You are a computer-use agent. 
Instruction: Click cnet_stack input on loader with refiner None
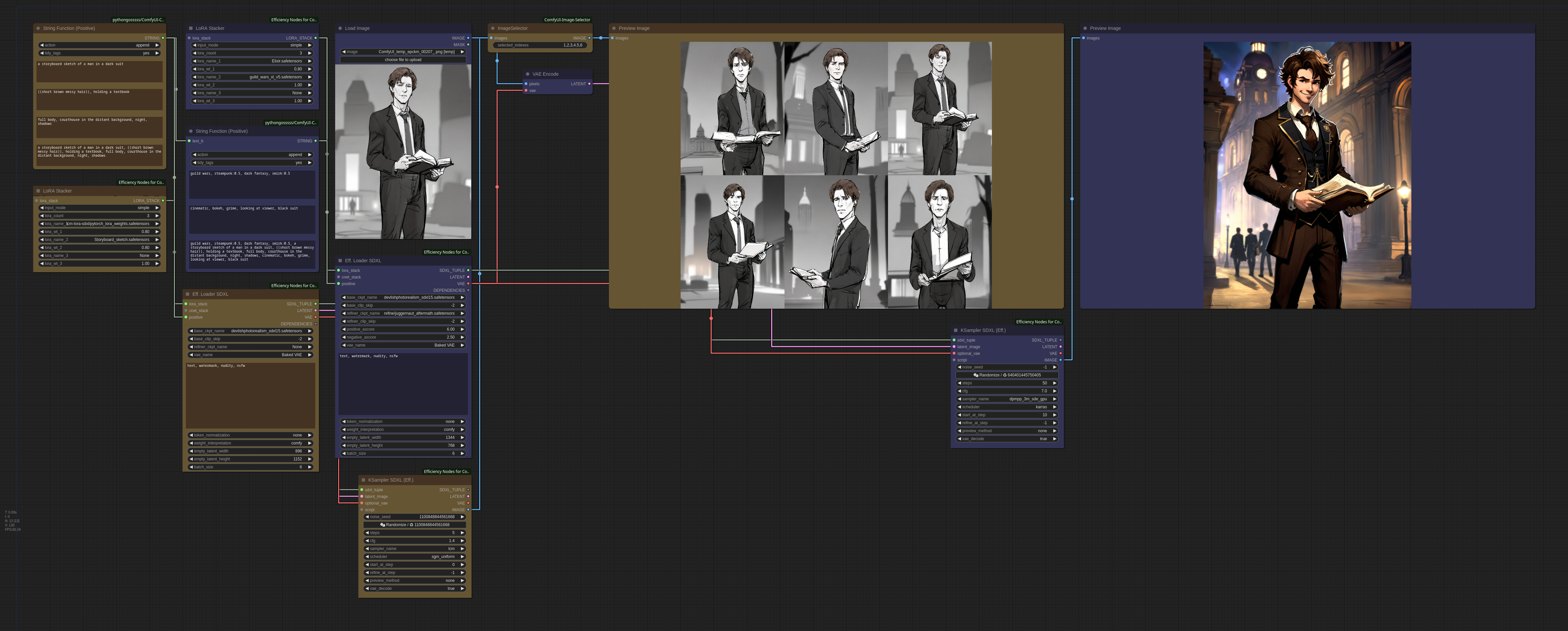pos(186,311)
